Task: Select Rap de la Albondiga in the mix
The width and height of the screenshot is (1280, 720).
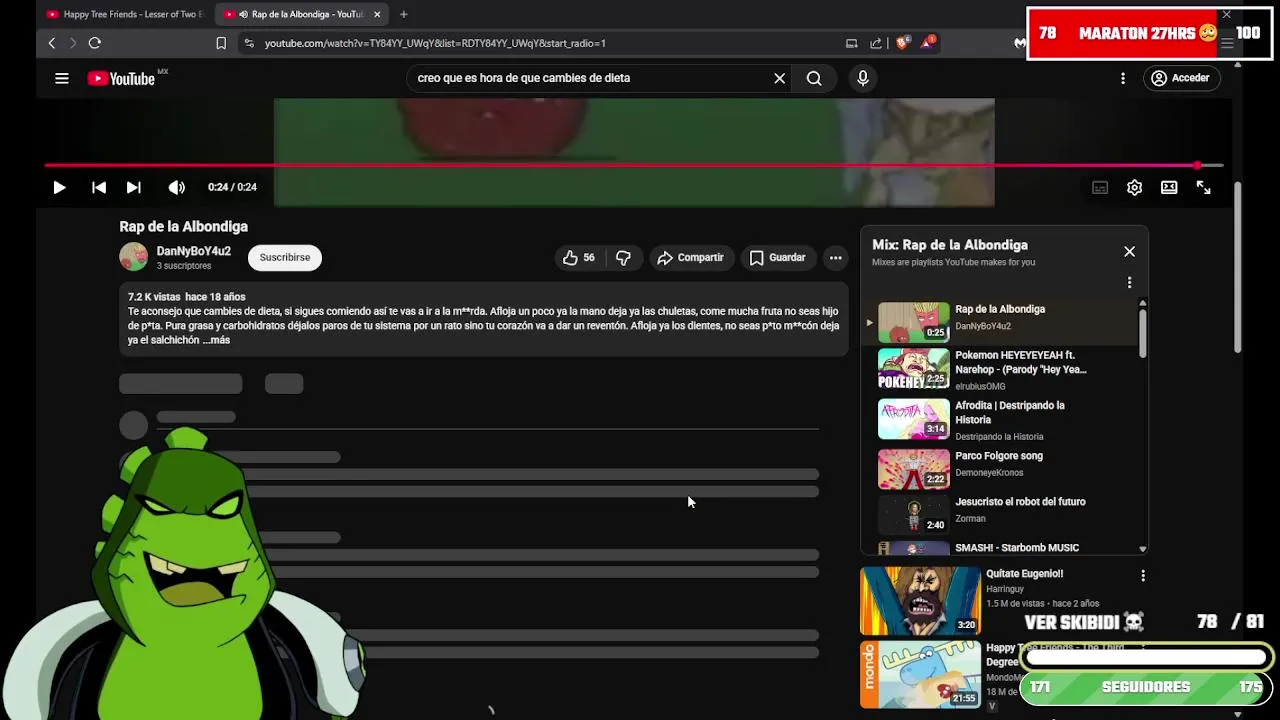Action: (1000, 322)
